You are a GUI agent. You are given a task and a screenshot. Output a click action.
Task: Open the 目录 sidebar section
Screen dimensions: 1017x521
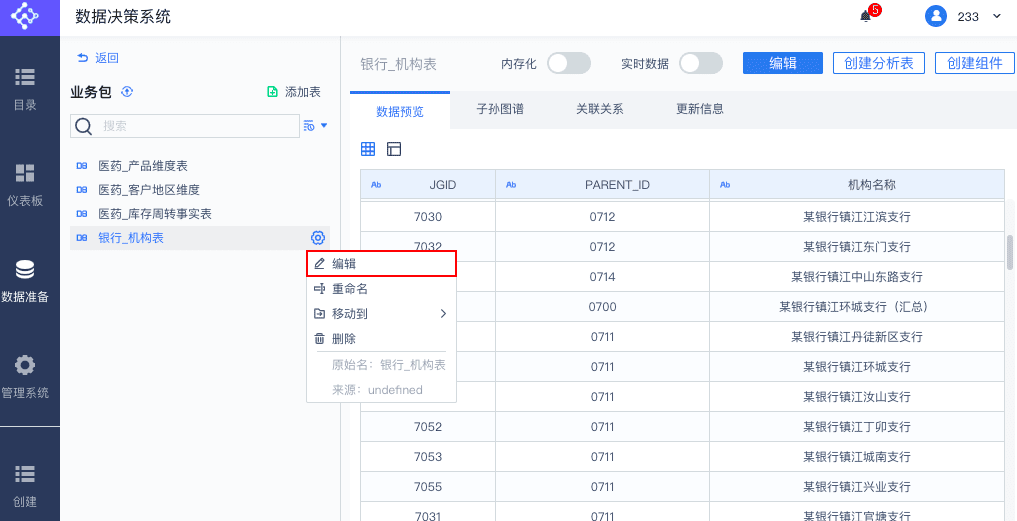tap(25, 88)
